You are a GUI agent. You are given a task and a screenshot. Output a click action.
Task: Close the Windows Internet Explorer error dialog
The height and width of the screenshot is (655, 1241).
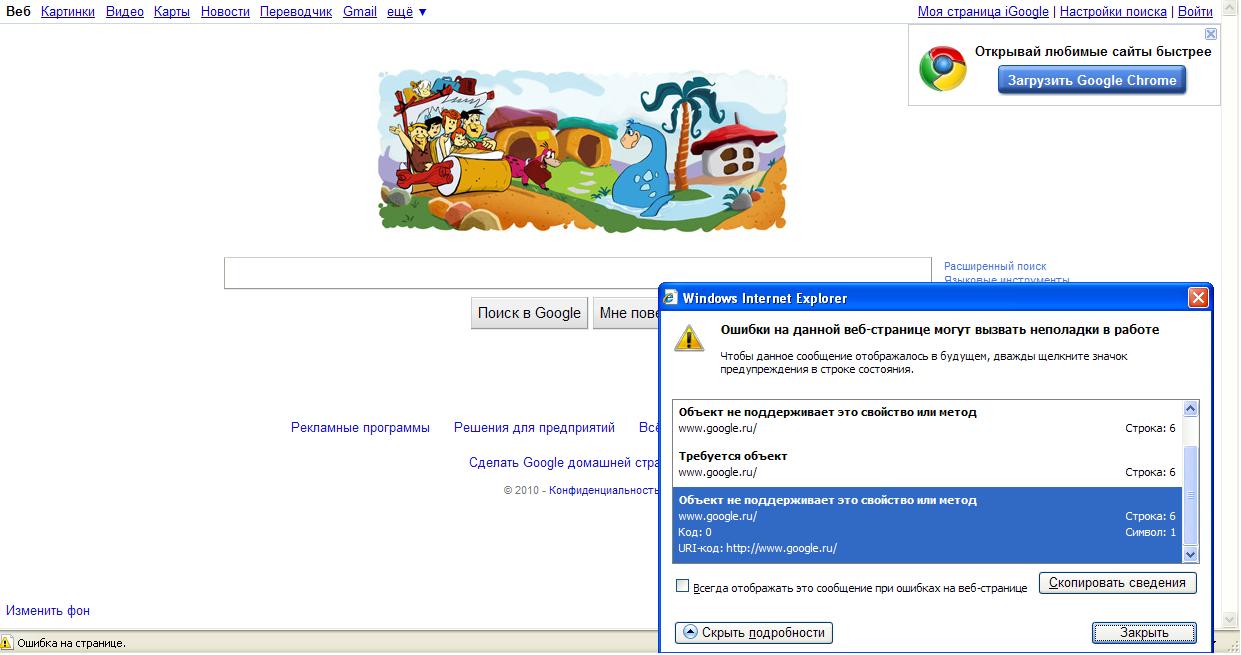(x=1197, y=298)
